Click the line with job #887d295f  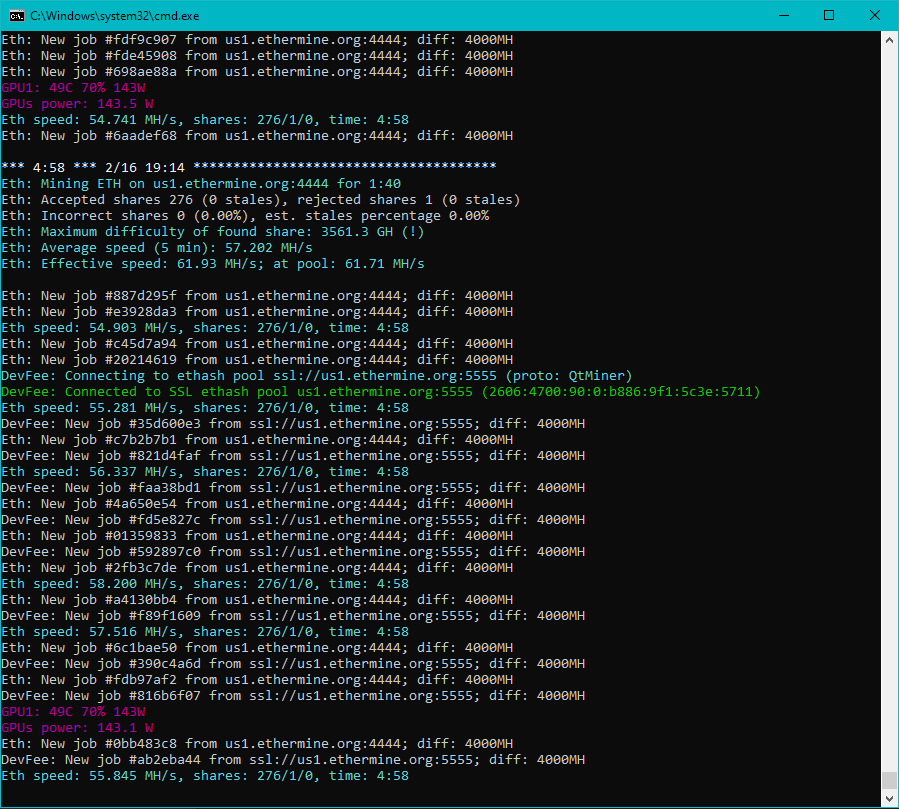(x=257, y=295)
